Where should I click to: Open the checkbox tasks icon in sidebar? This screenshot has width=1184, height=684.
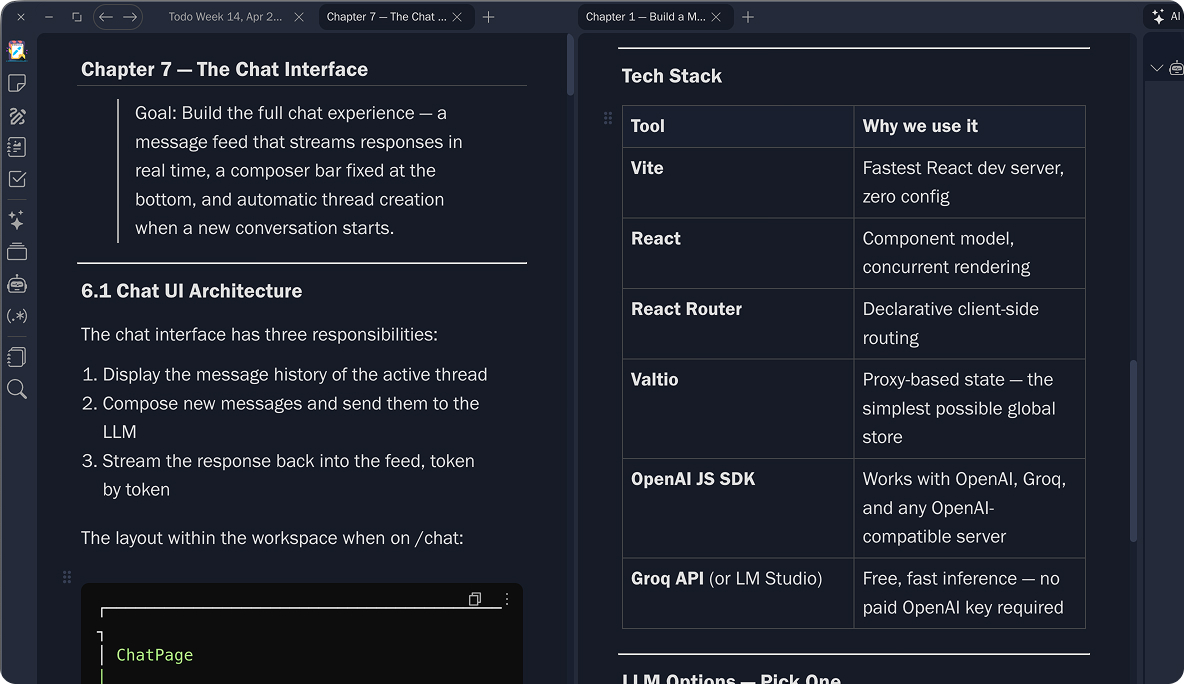17,179
